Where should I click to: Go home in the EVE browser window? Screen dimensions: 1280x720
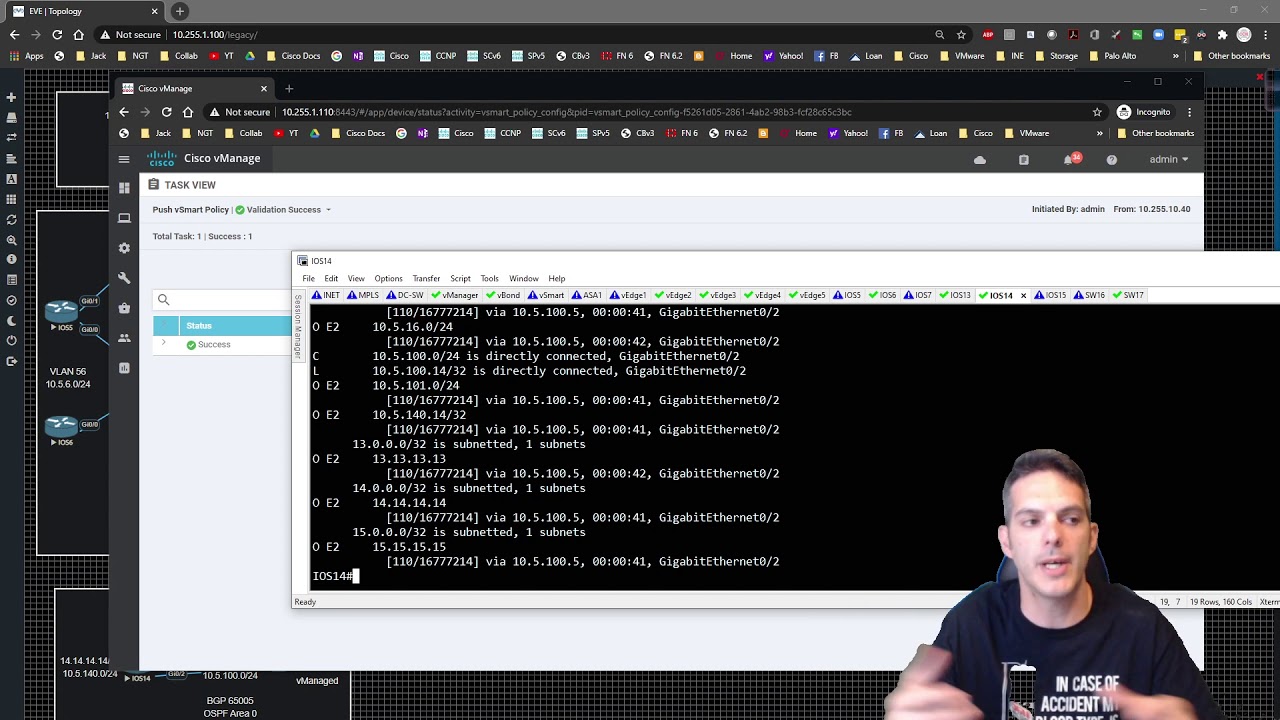pos(79,35)
